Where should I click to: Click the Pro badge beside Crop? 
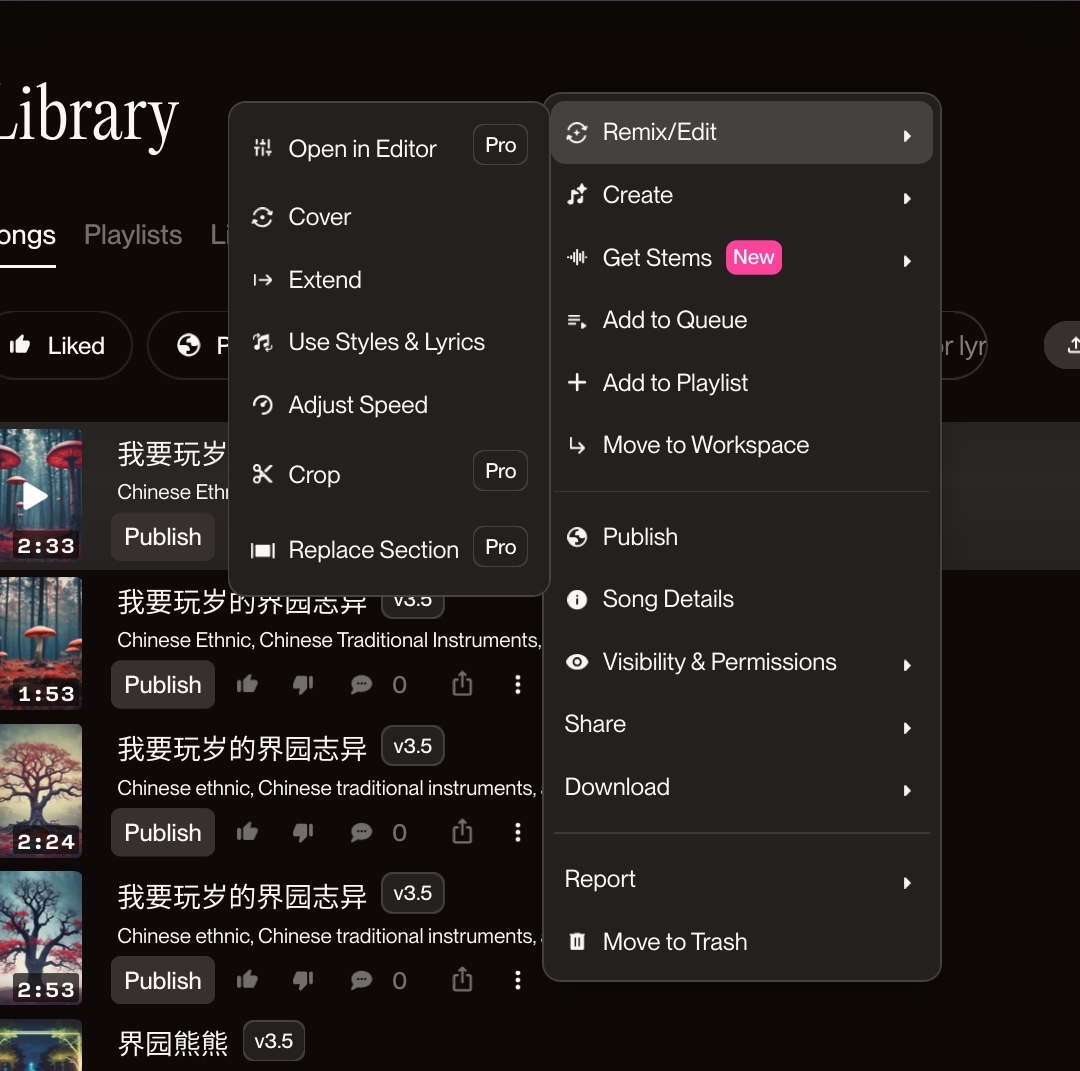501,471
